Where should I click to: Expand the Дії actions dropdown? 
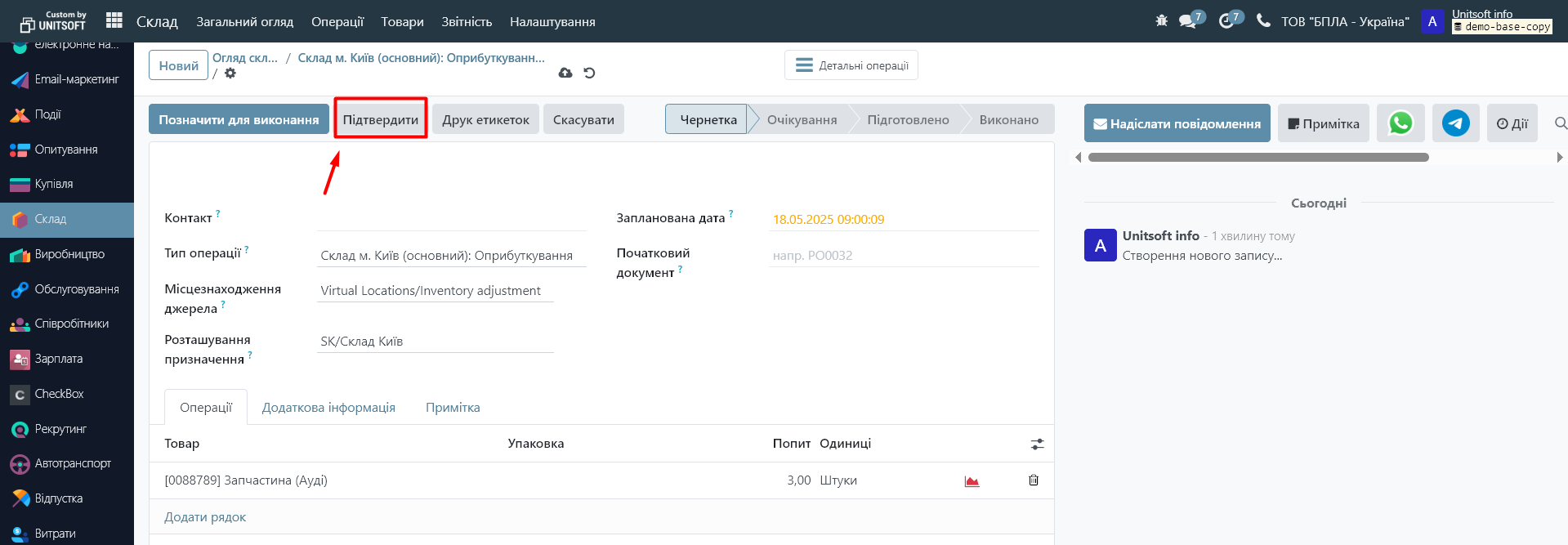1512,123
